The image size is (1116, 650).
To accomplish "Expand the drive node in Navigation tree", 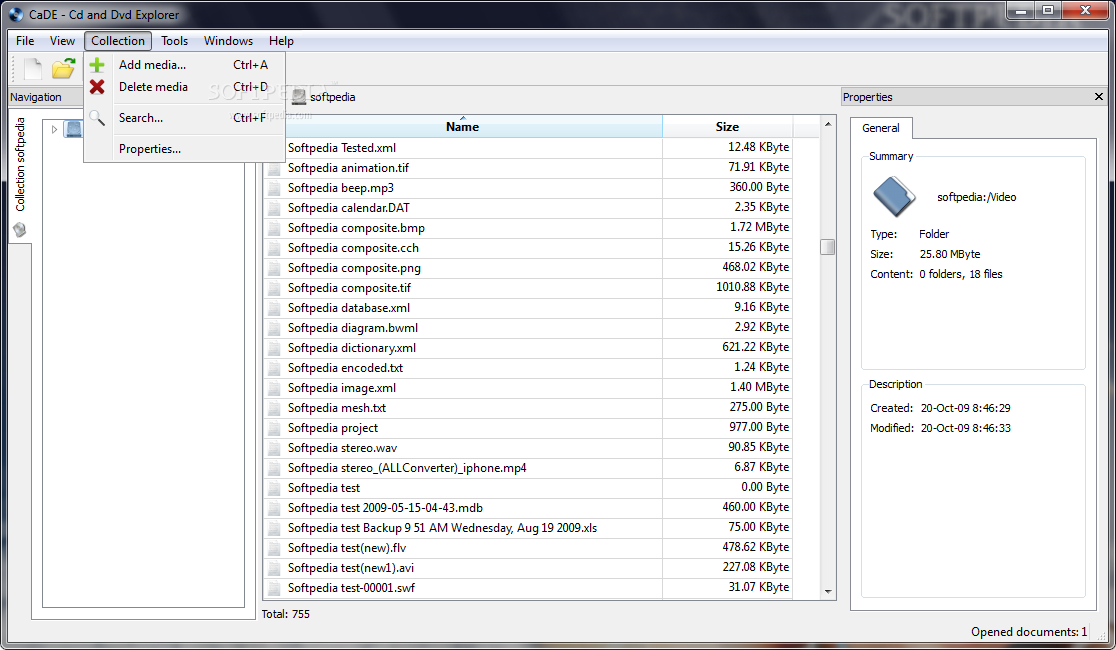I will [x=54, y=130].
